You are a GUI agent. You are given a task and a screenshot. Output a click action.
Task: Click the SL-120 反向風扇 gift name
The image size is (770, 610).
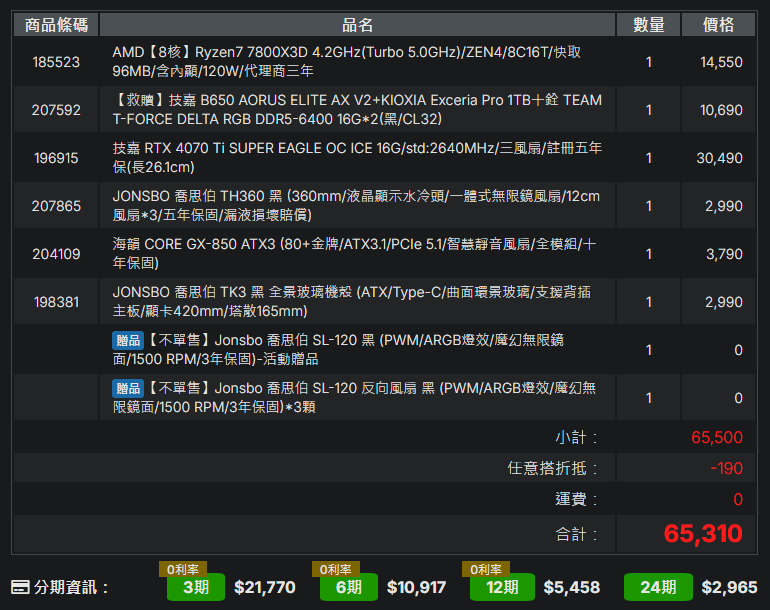354,398
